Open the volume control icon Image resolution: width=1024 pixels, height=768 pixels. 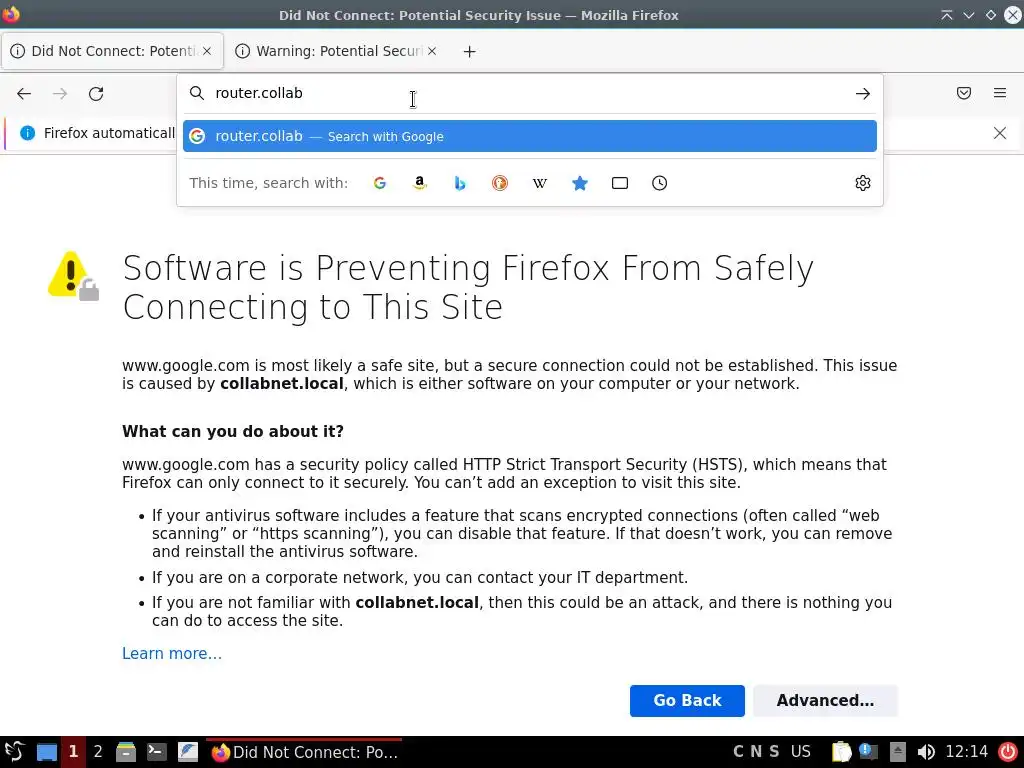(925, 752)
